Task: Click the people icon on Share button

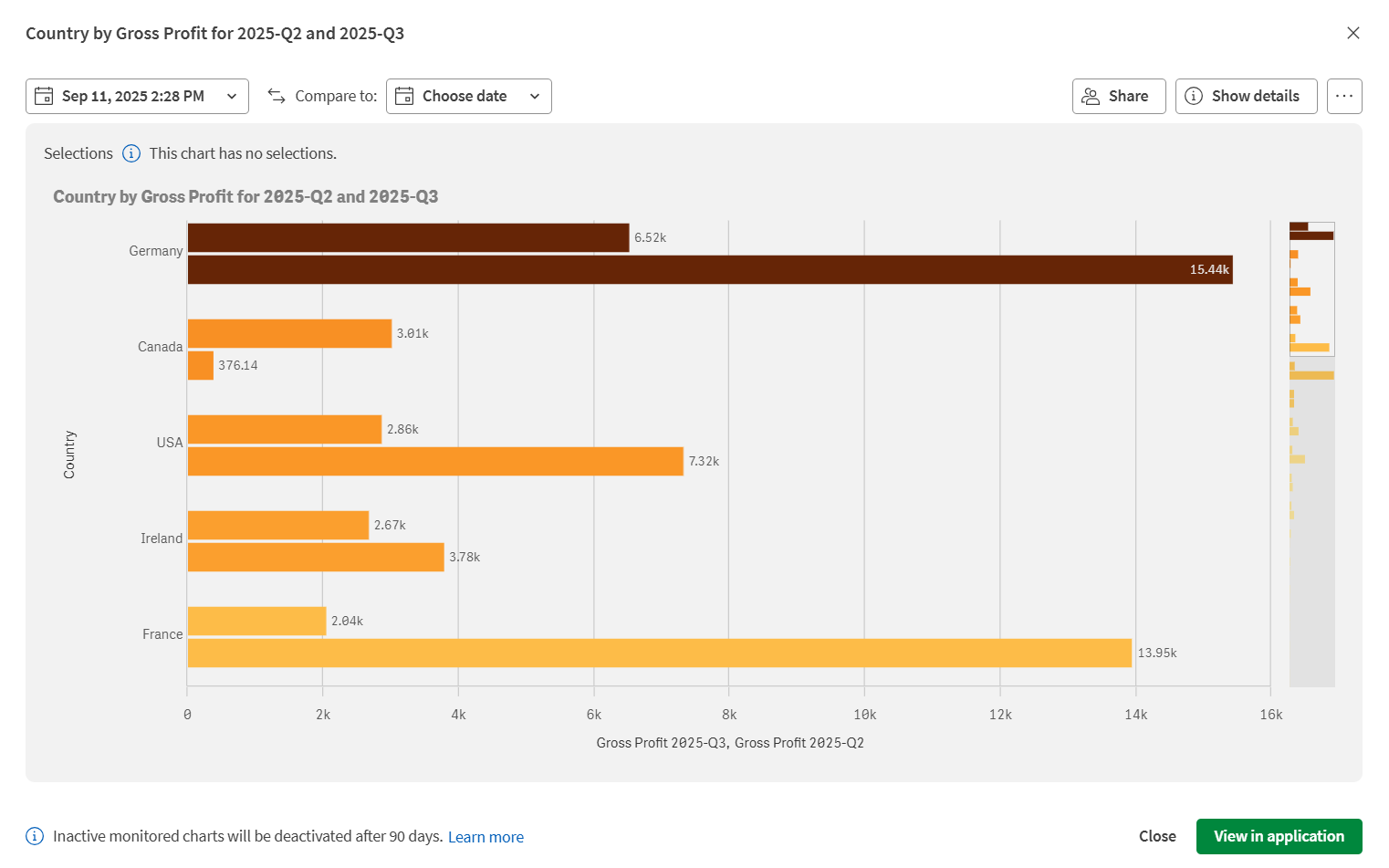Action: click(x=1090, y=96)
